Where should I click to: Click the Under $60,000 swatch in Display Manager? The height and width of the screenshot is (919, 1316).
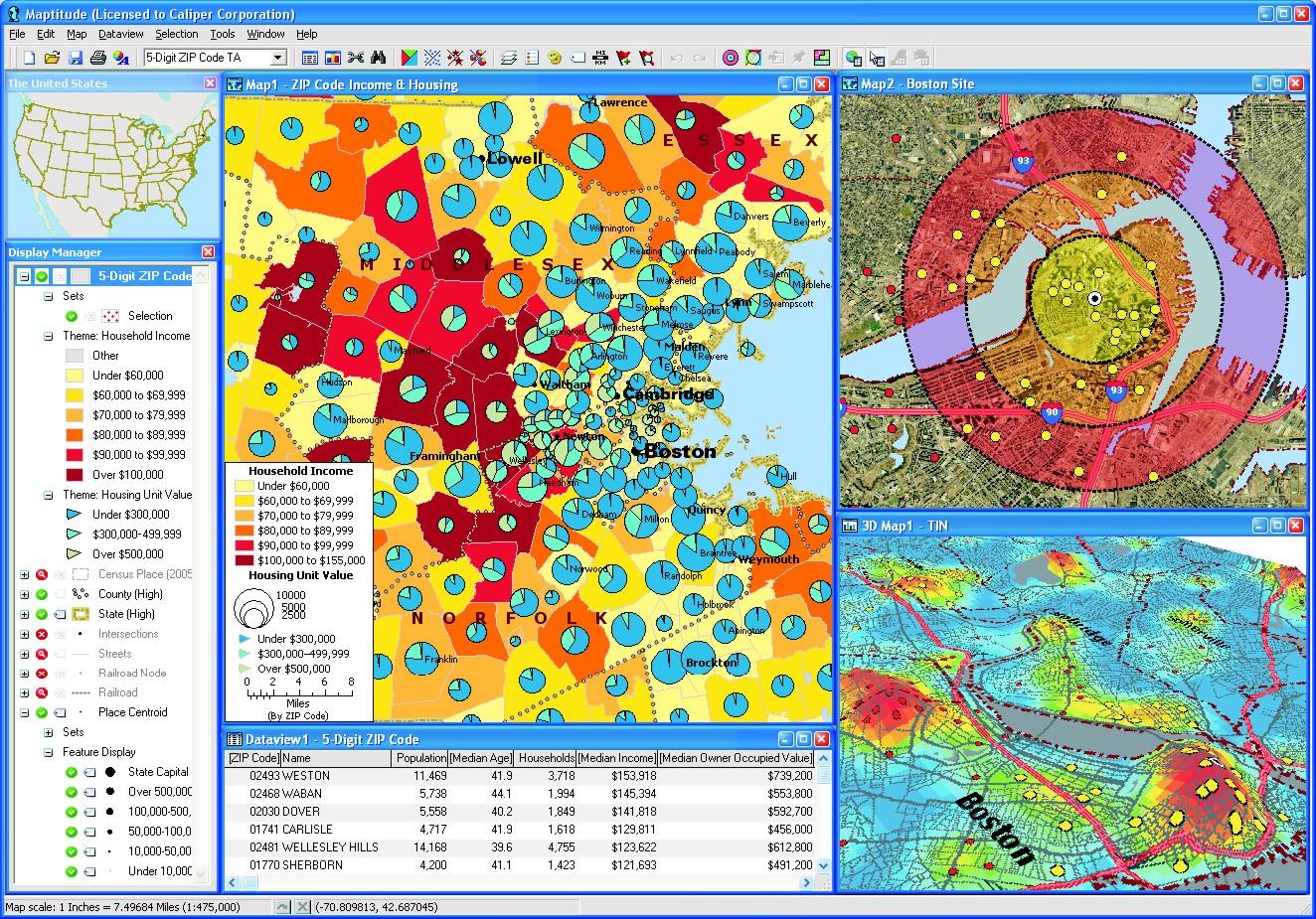click(74, 376)
